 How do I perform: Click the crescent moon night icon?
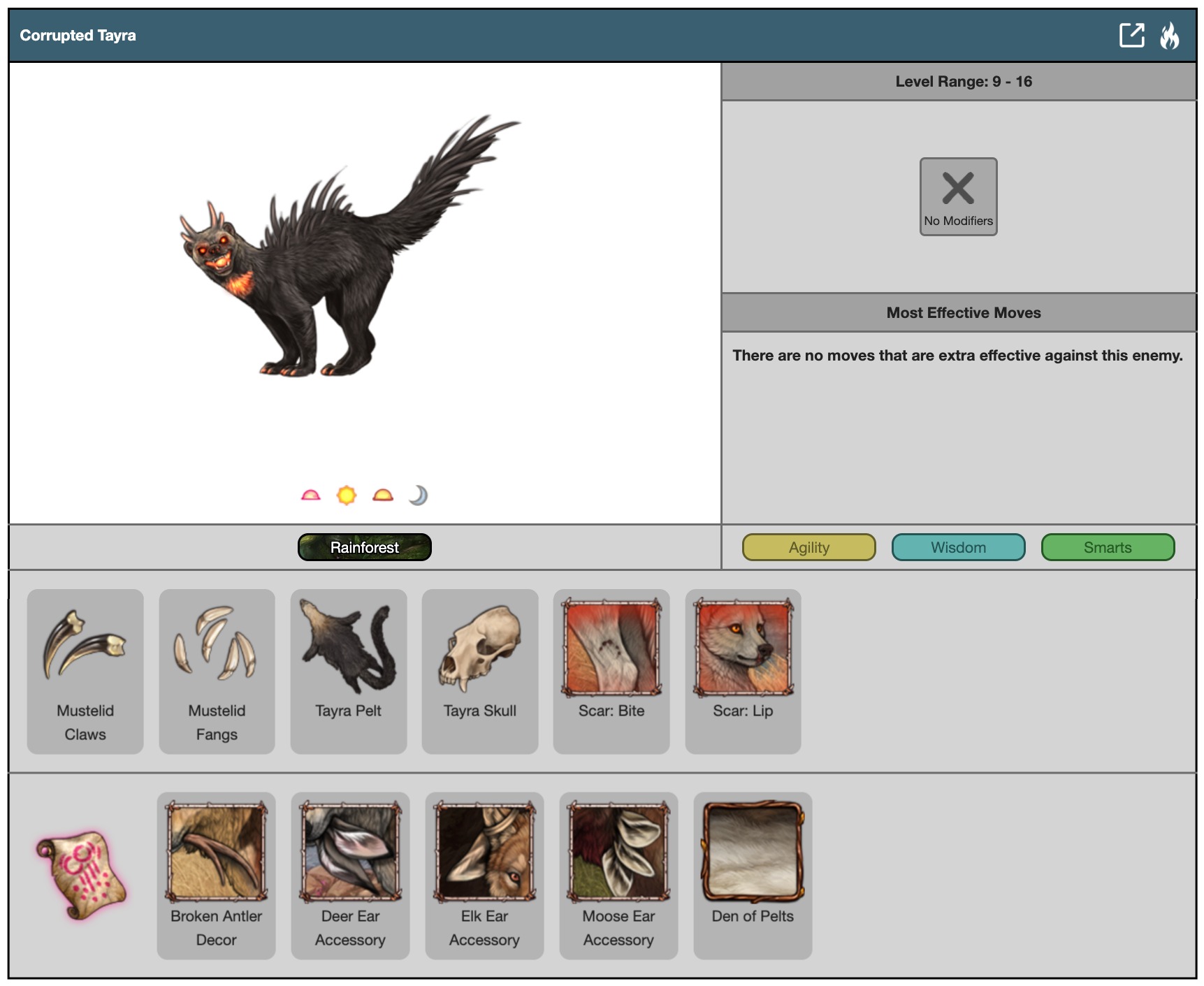tap(418, 495)
